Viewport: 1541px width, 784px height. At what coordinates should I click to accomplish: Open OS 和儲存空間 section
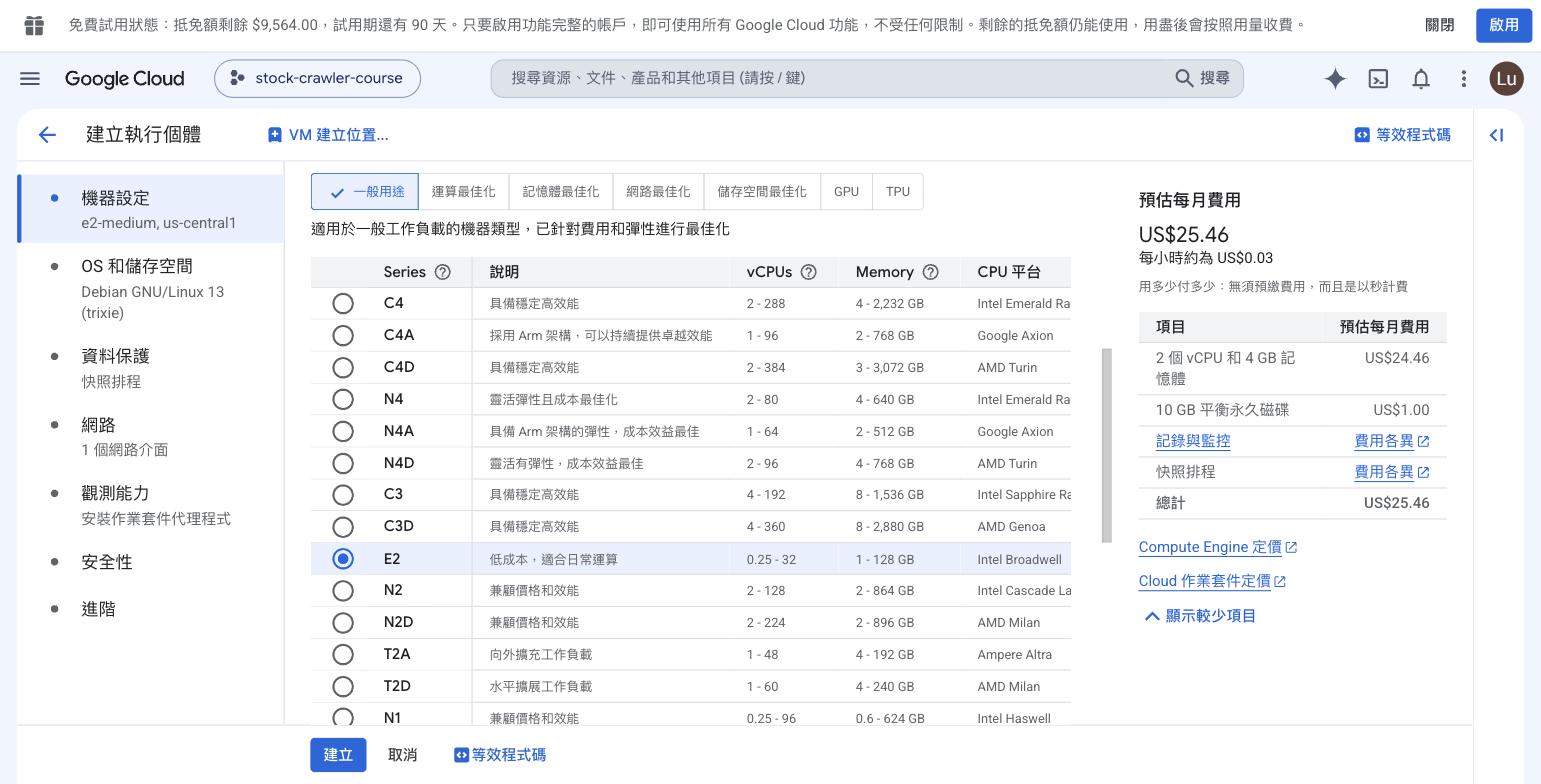(x=151, y=289)
